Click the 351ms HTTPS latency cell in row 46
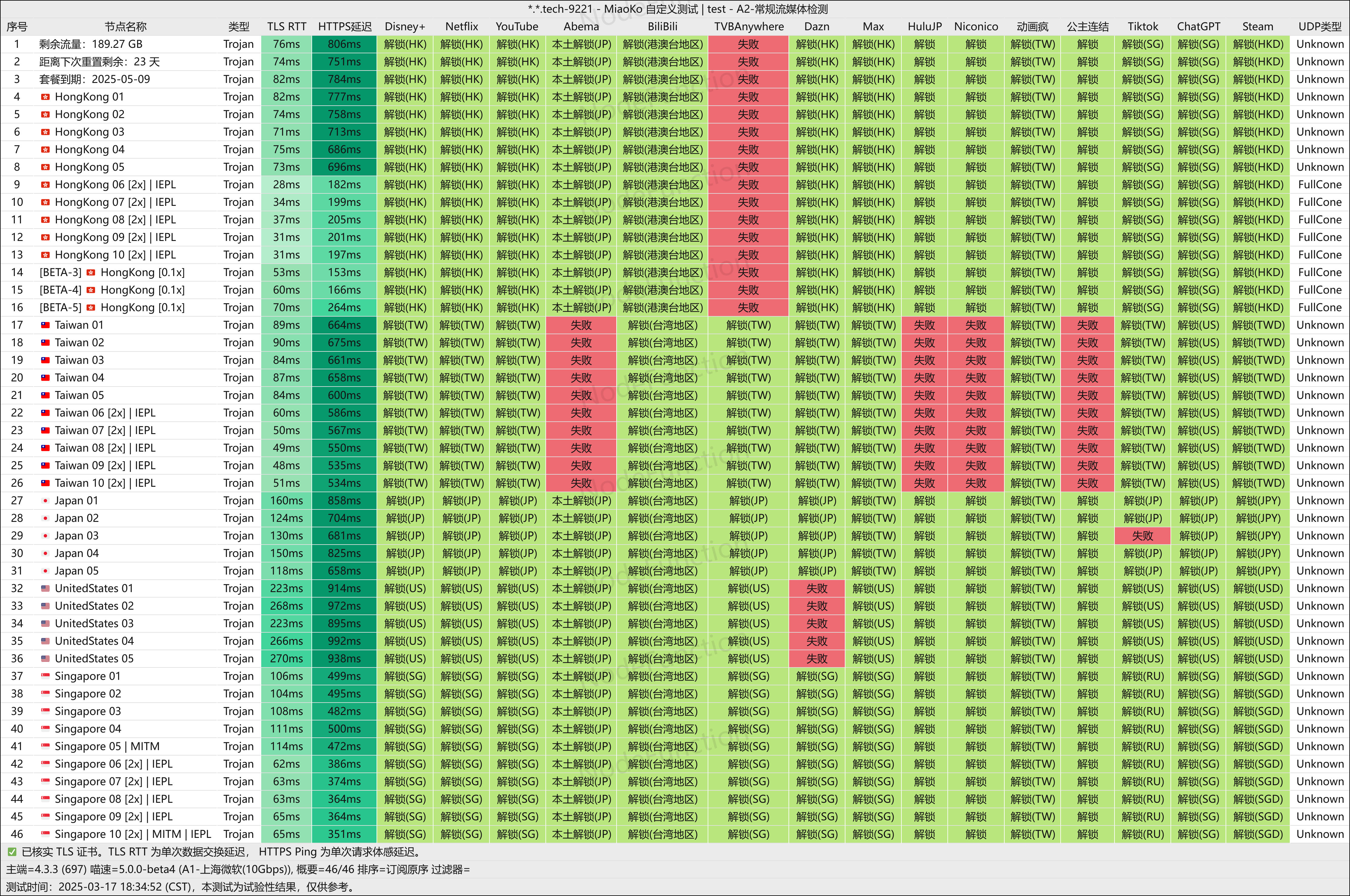Screen dimensions: 1350x896 (x=344, y=834)
